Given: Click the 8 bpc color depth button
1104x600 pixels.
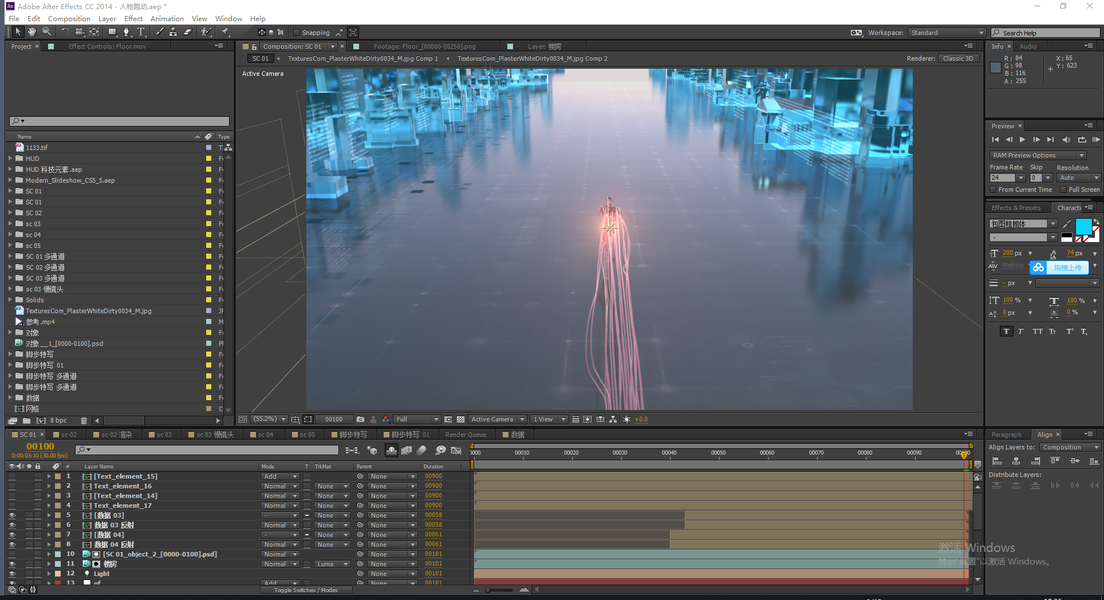Looking at the screenshot, I should pyautogui.click(x=58, y=420).
